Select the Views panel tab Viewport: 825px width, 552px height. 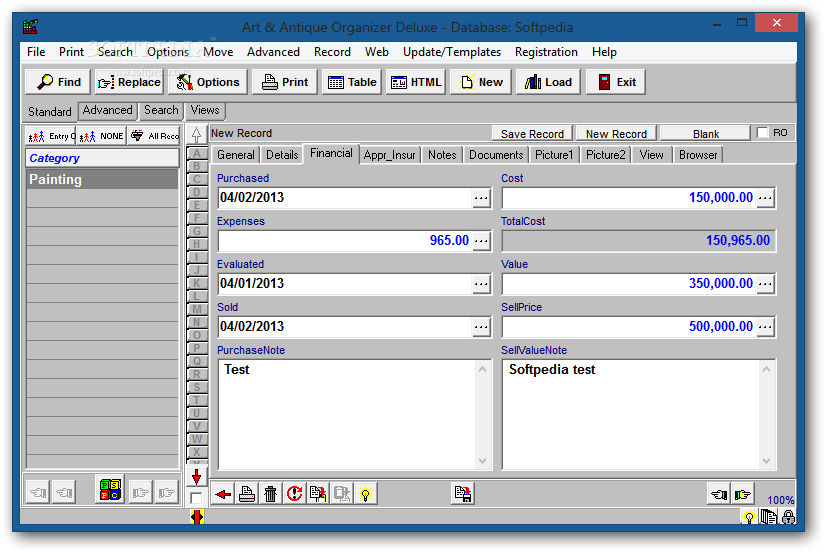coord(205,111)
